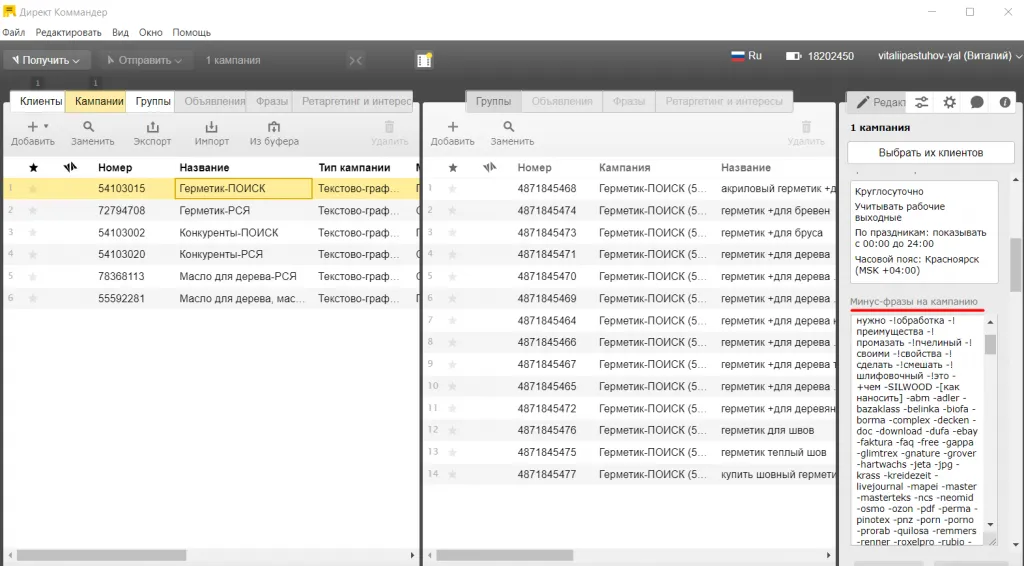The width and height of the screenshot is (1024, 566).
Task: Sort groups by Кампания column header
Action: point(624,168)
